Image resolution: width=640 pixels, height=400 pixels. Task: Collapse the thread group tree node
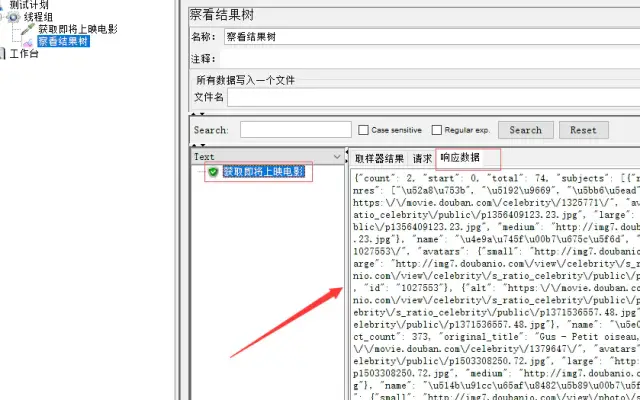[x=2, y=17]
